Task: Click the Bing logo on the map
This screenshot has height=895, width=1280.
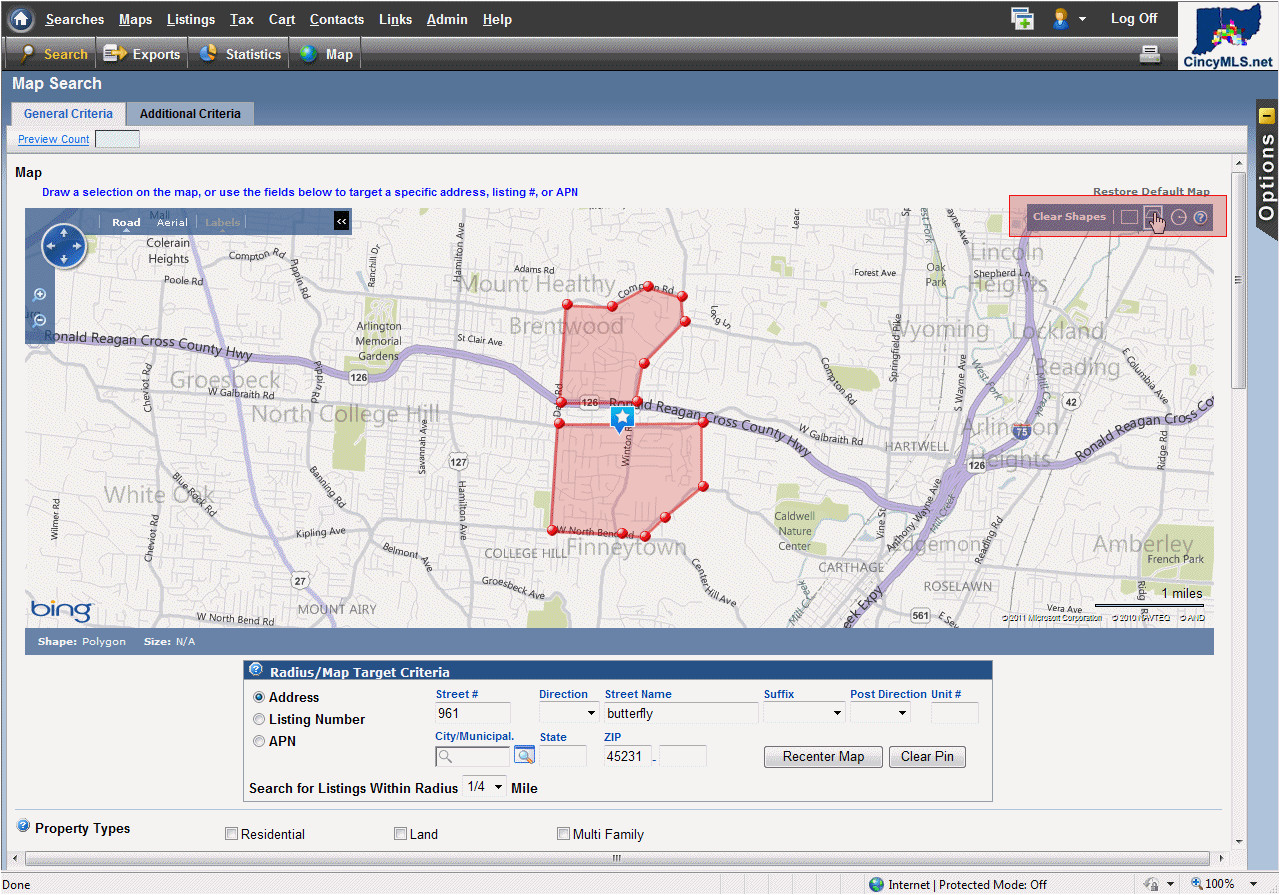Action: click(60, 609)
